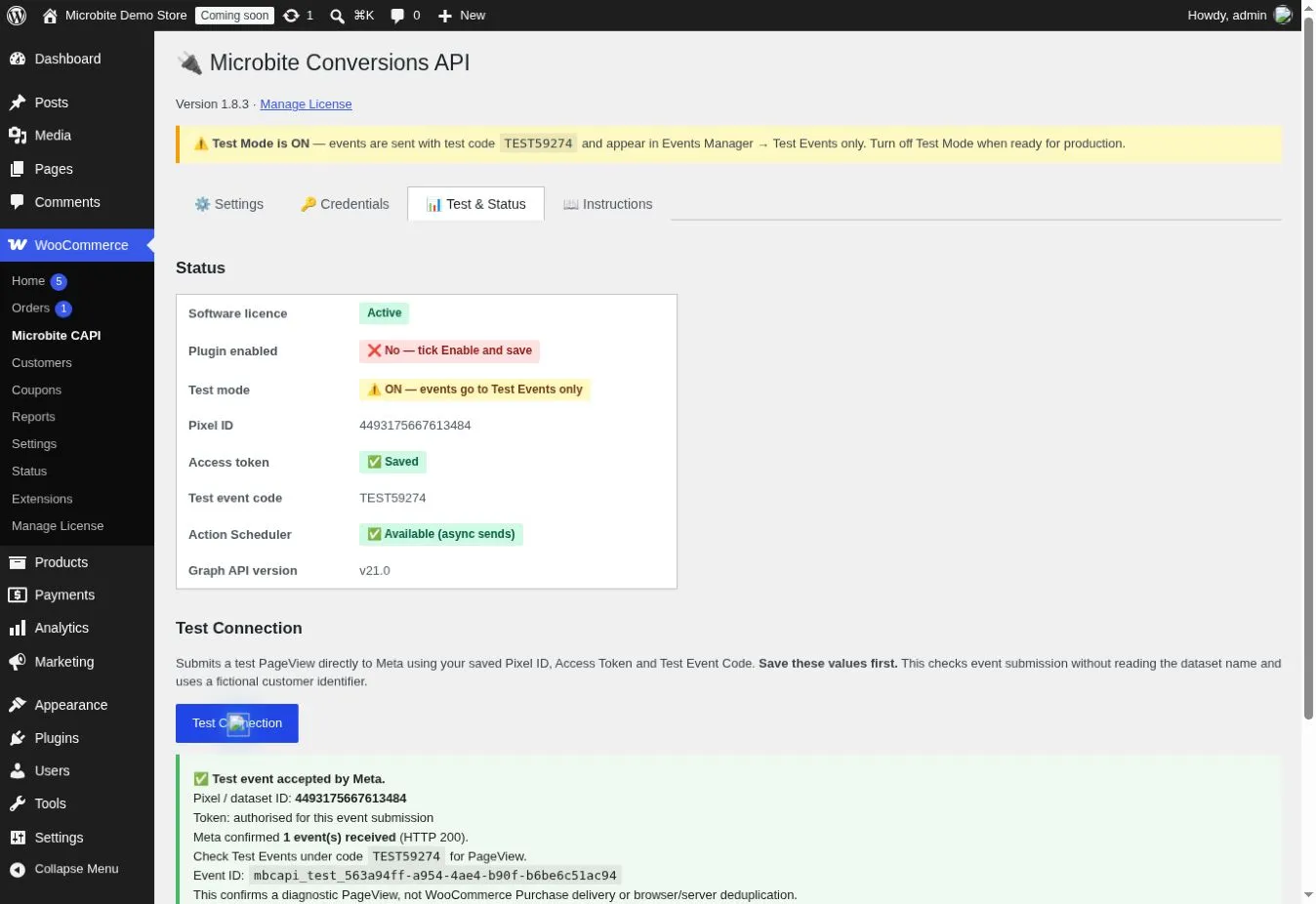Click the Pages icon in the sidebar
This screenshot has height=904, width=1316.
[x=18, y=169]
